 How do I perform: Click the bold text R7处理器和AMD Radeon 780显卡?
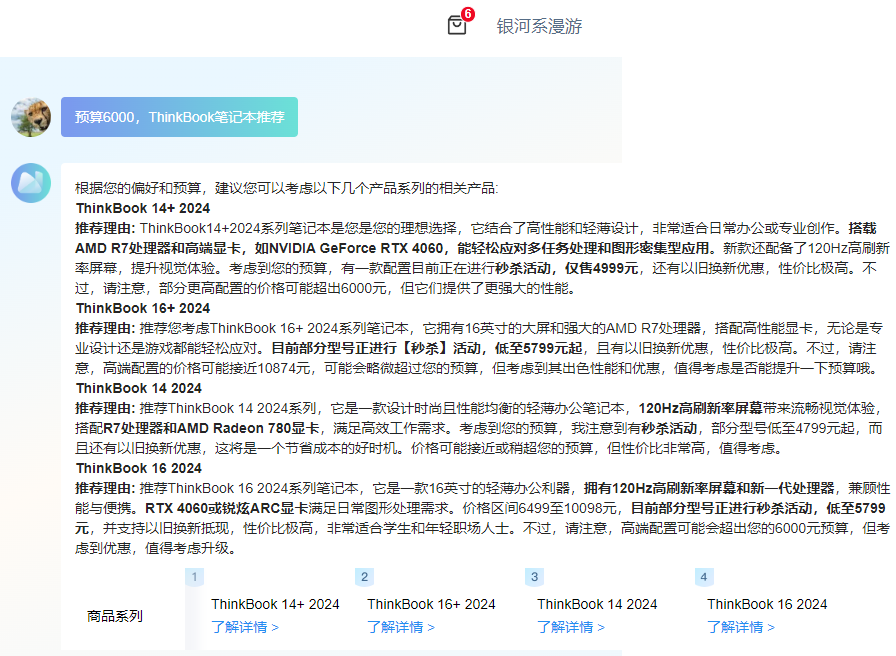211,428
